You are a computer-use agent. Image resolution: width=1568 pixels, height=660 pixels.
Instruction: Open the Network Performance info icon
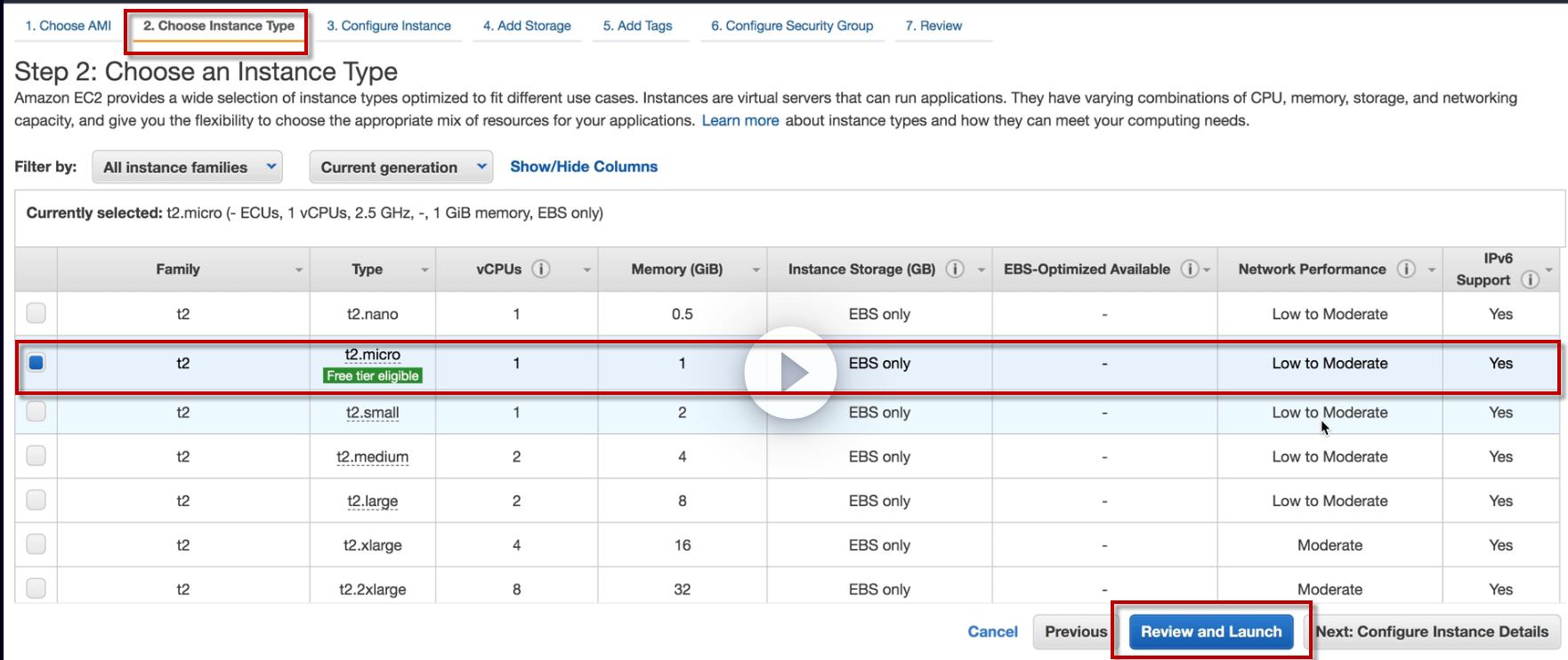point(1406,269)
